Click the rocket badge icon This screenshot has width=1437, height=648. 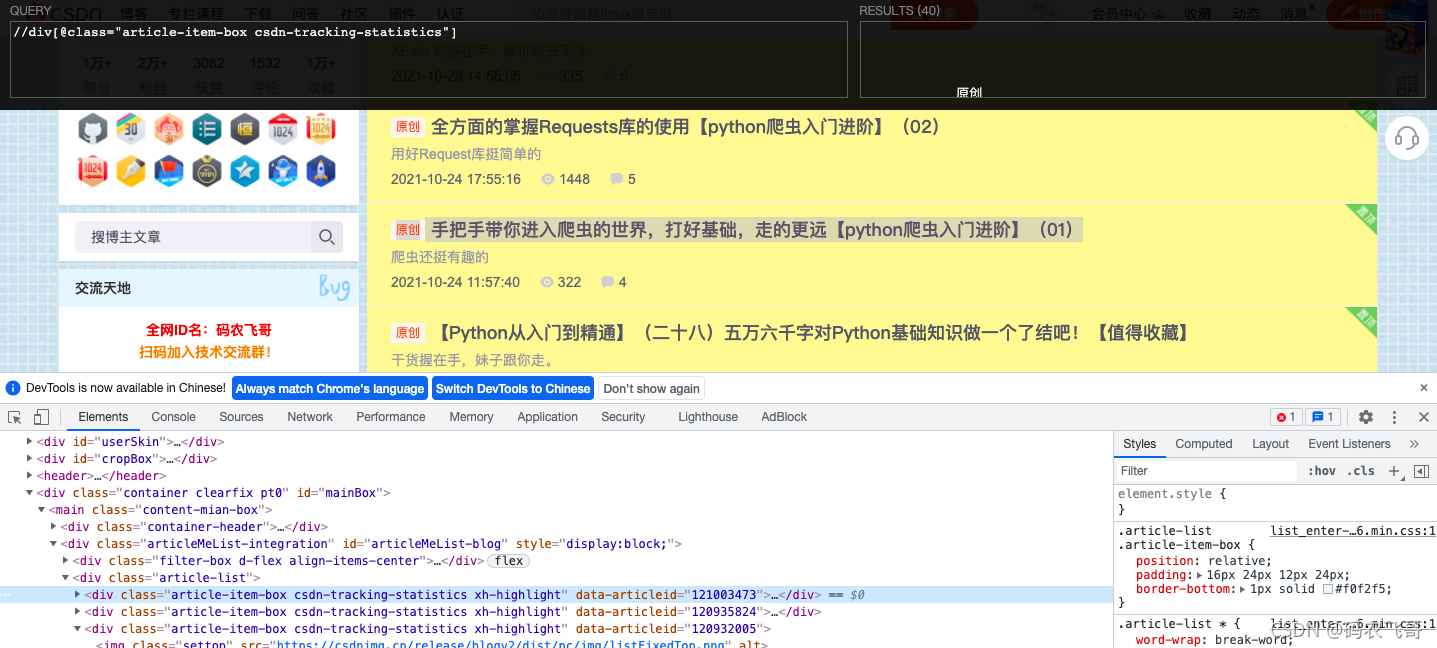coord(321,171)
